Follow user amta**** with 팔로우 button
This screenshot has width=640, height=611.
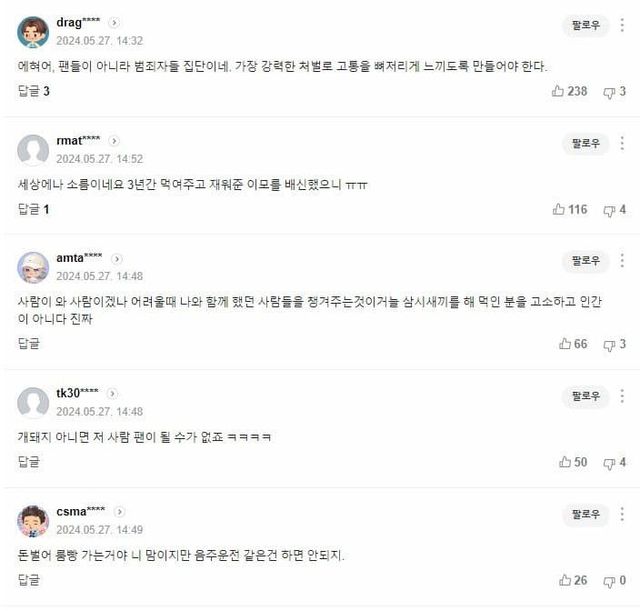pos(585,262)
